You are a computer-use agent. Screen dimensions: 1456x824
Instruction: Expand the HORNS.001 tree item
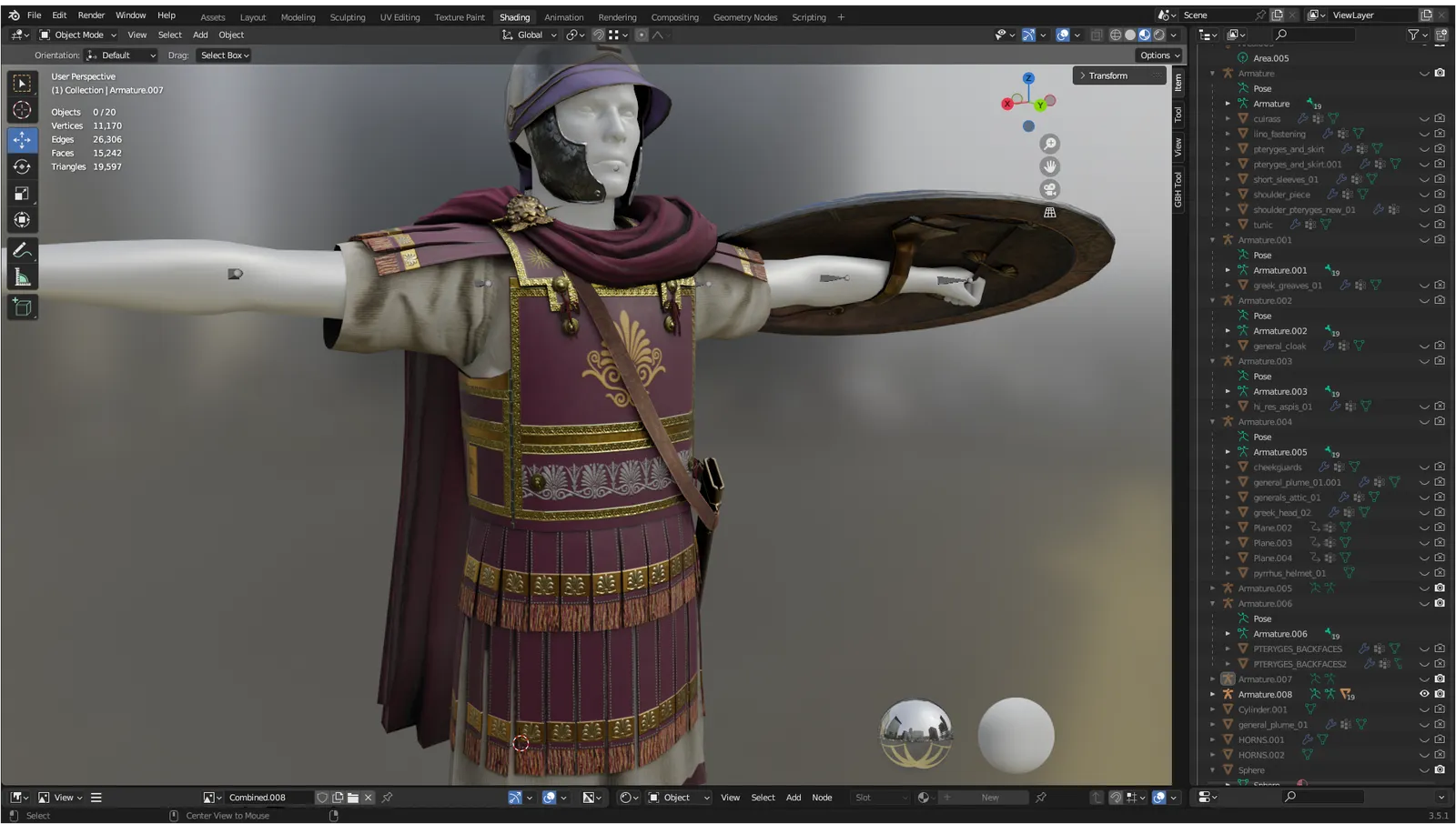coord(1212,739)
